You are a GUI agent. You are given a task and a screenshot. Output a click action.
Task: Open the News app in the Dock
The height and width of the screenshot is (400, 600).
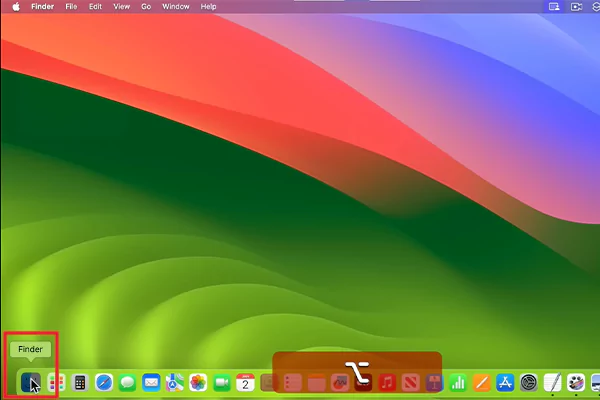click(x=411, y=382)
